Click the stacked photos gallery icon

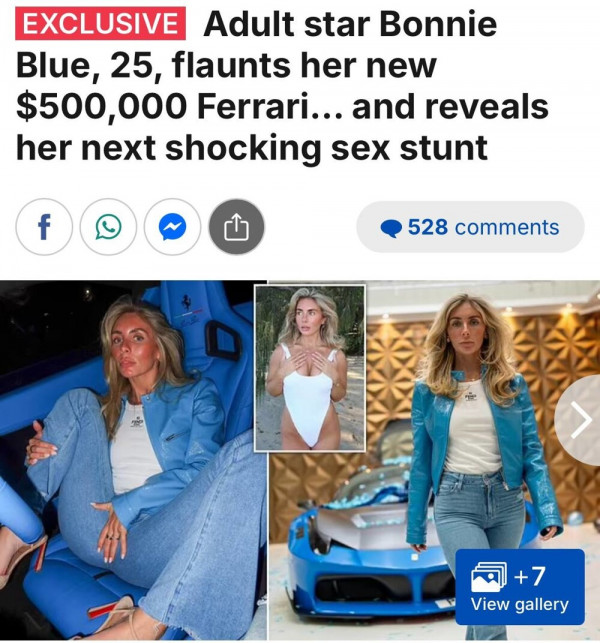(x=489, y=576)
